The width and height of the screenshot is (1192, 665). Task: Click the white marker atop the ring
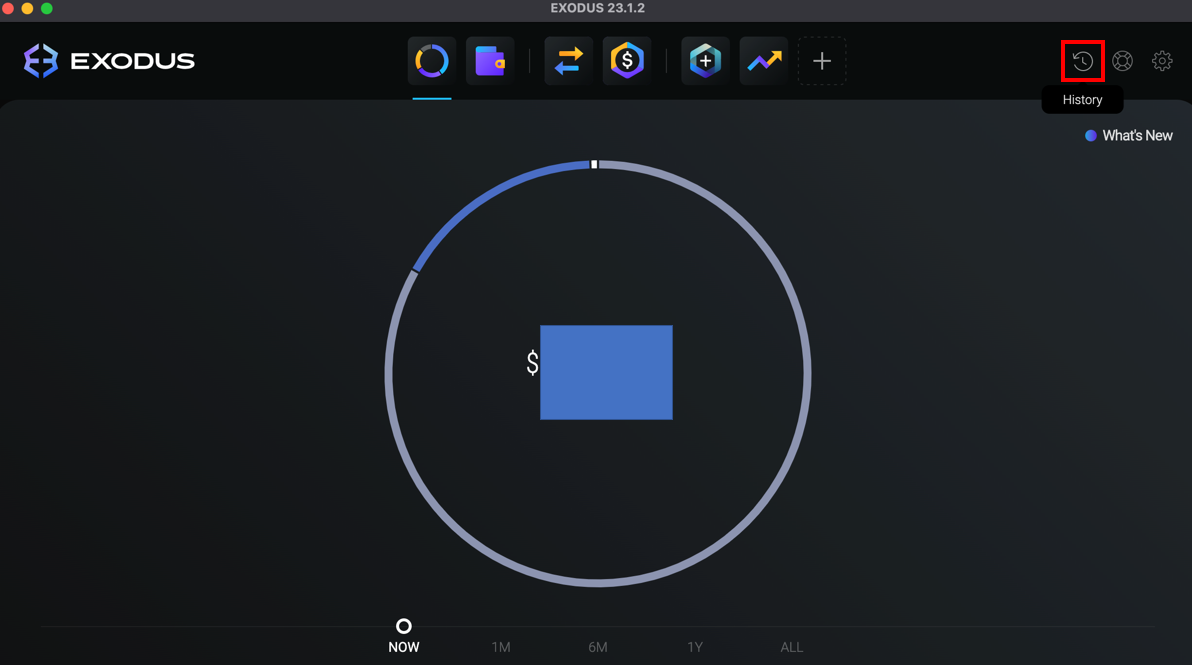(594, 164)
